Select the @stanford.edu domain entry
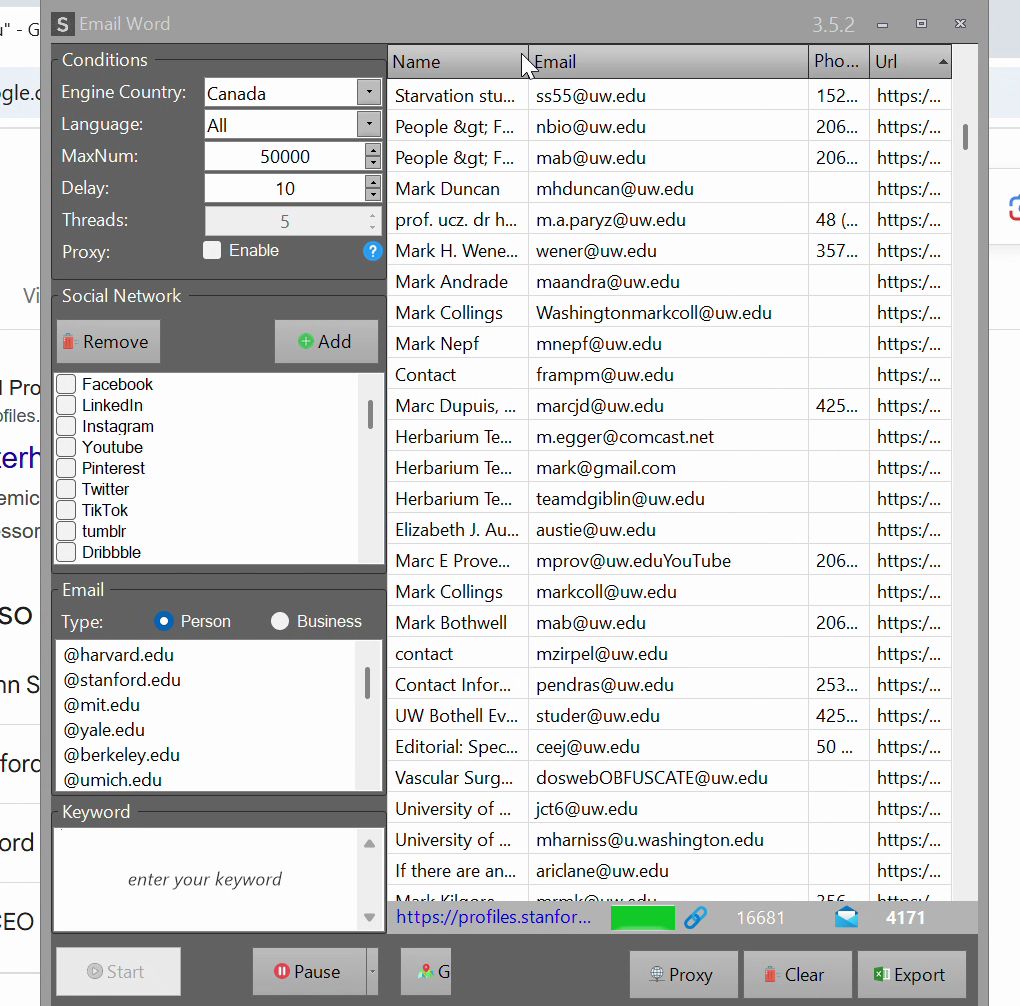 point(122,680)
